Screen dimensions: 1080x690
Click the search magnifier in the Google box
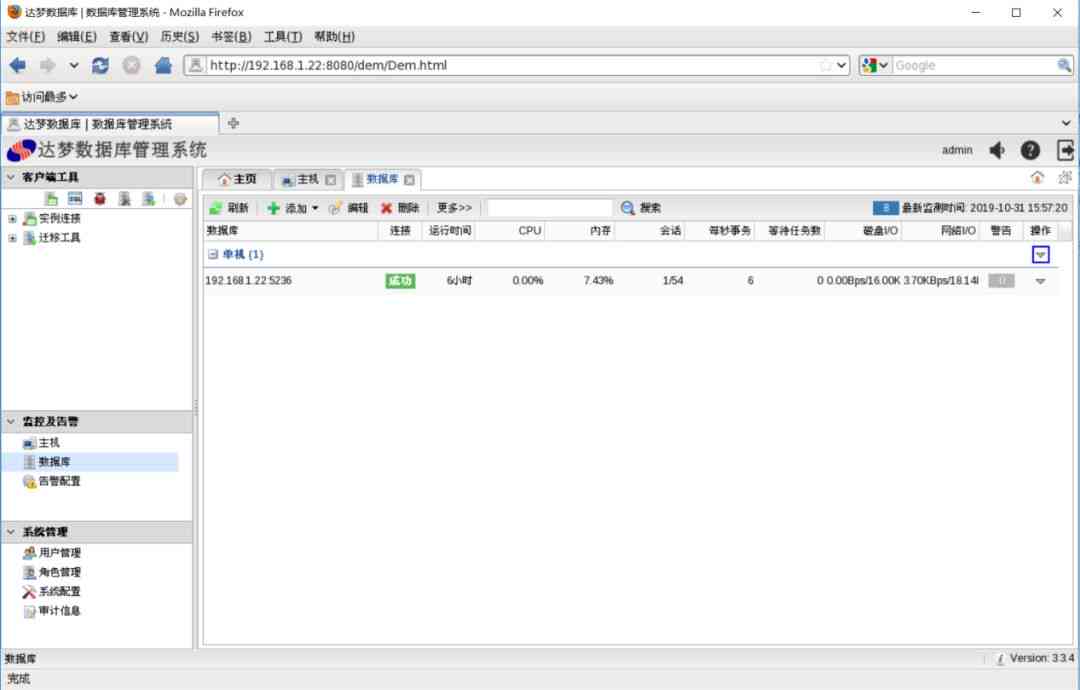[1064, 65]
